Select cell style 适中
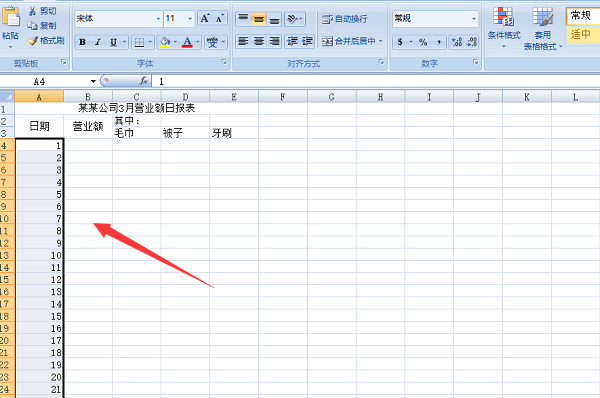 point(583,34)
